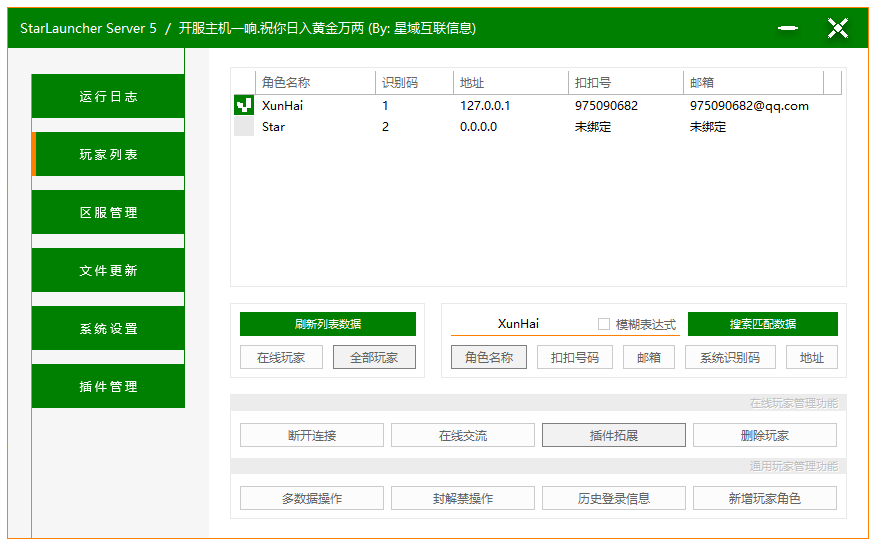This screenshot has width=878, height=548.
Task: Show 全部玩家 in the list
Action: [374, 357]
